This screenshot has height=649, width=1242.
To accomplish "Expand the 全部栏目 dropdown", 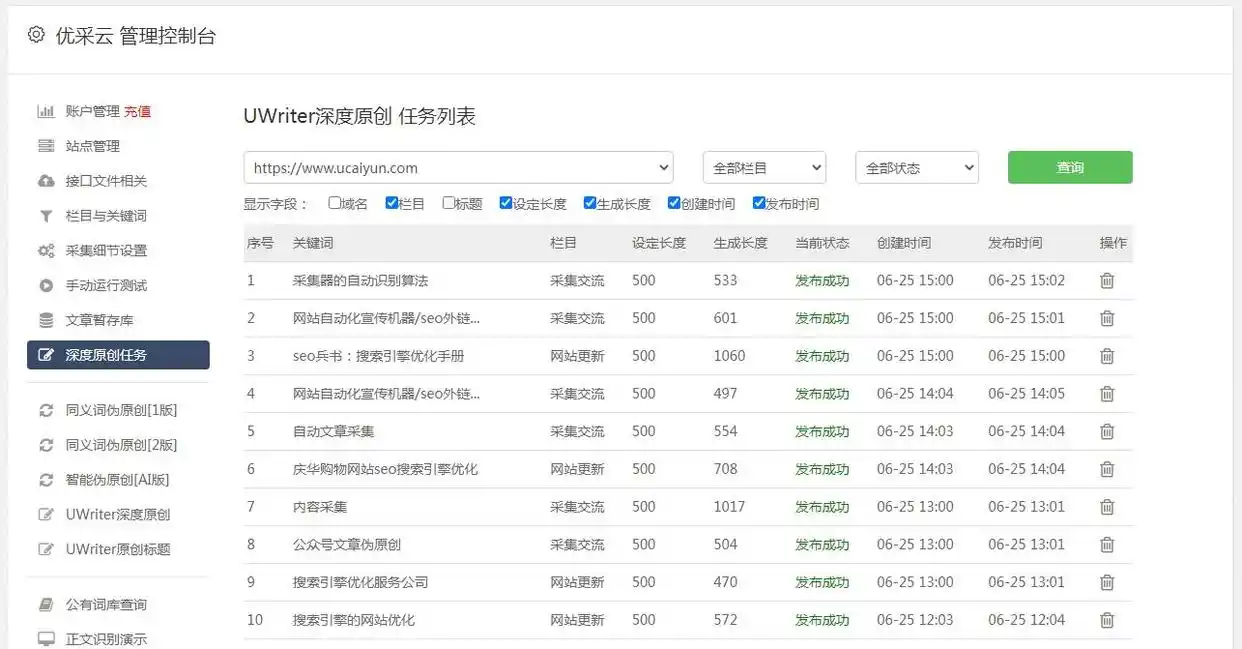I will click(x=764, y=167).
